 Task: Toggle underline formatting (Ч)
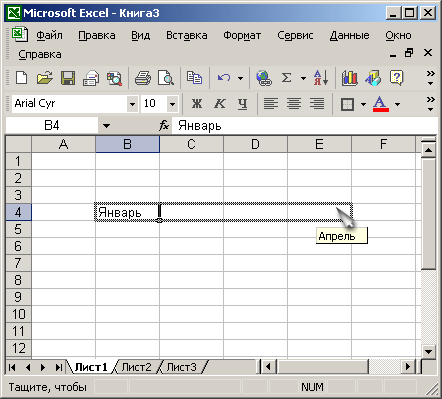point(243,104)
